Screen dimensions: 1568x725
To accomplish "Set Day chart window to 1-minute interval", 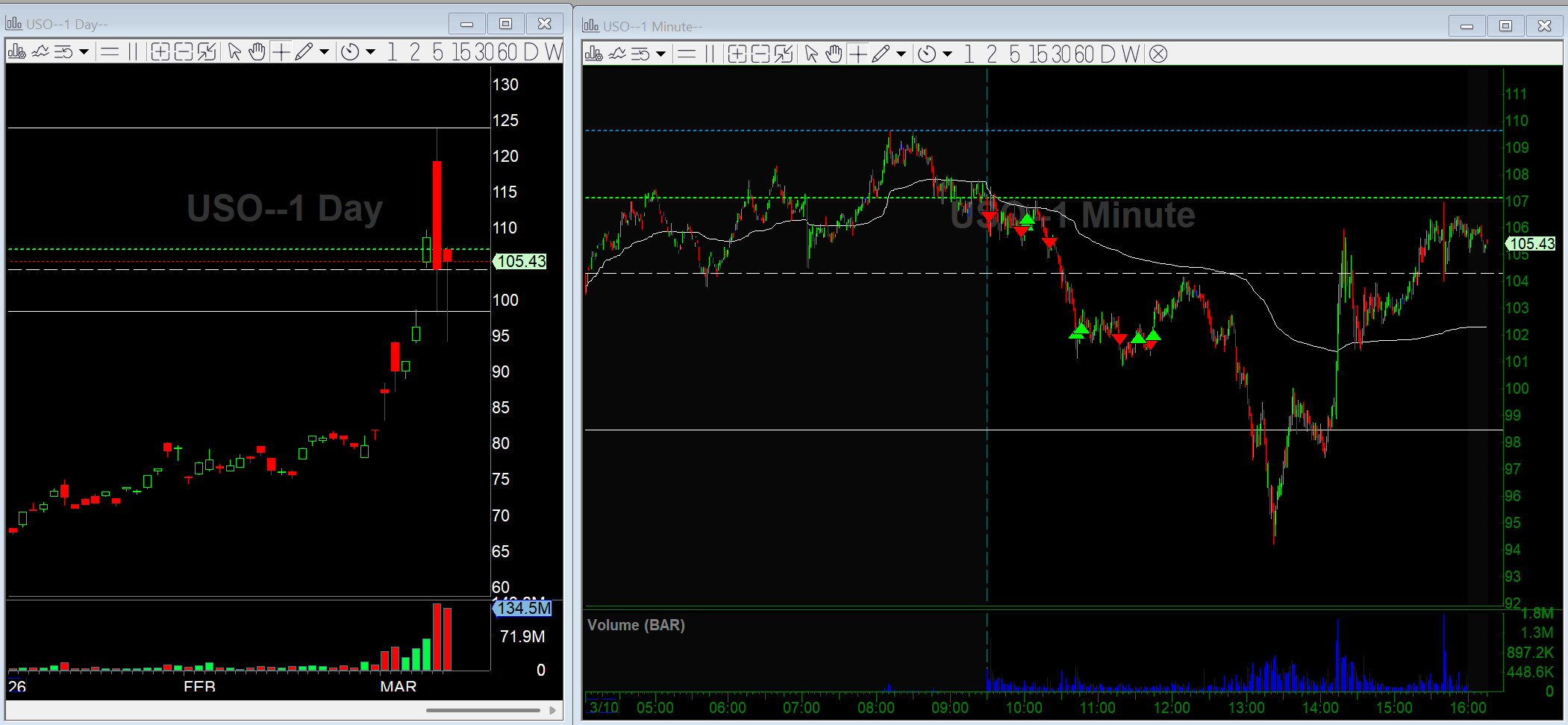I will point(392,51).
